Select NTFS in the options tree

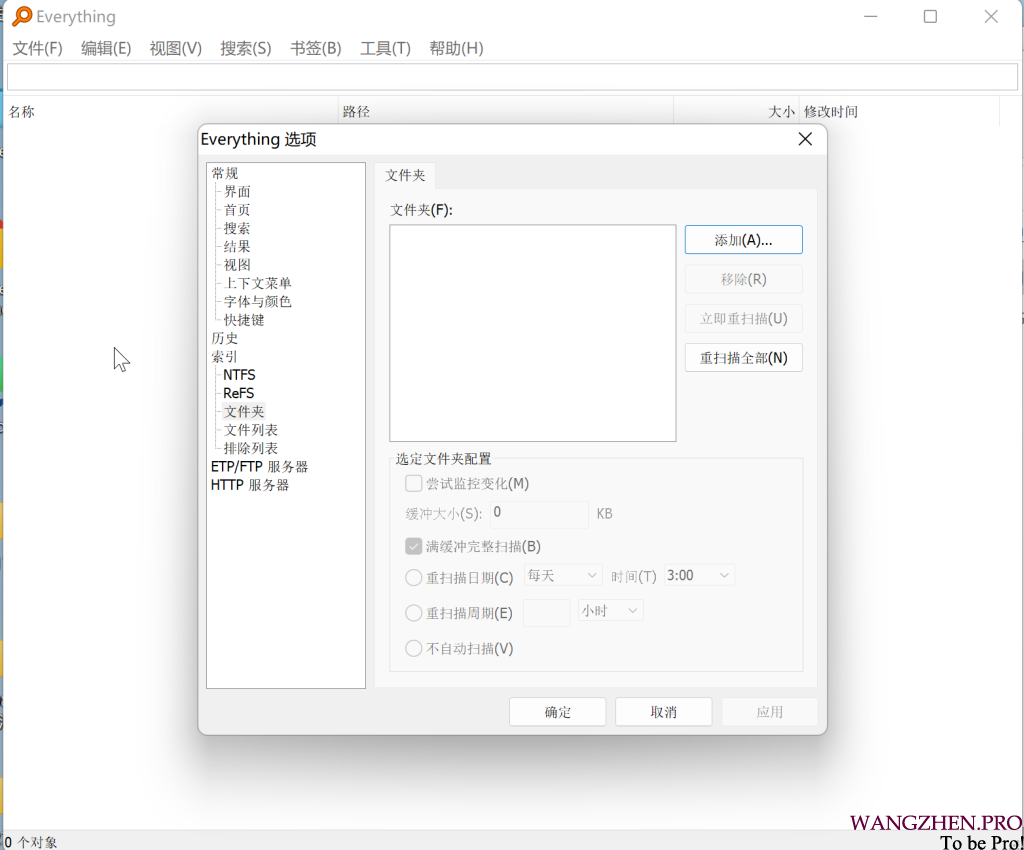click(239, 375)
